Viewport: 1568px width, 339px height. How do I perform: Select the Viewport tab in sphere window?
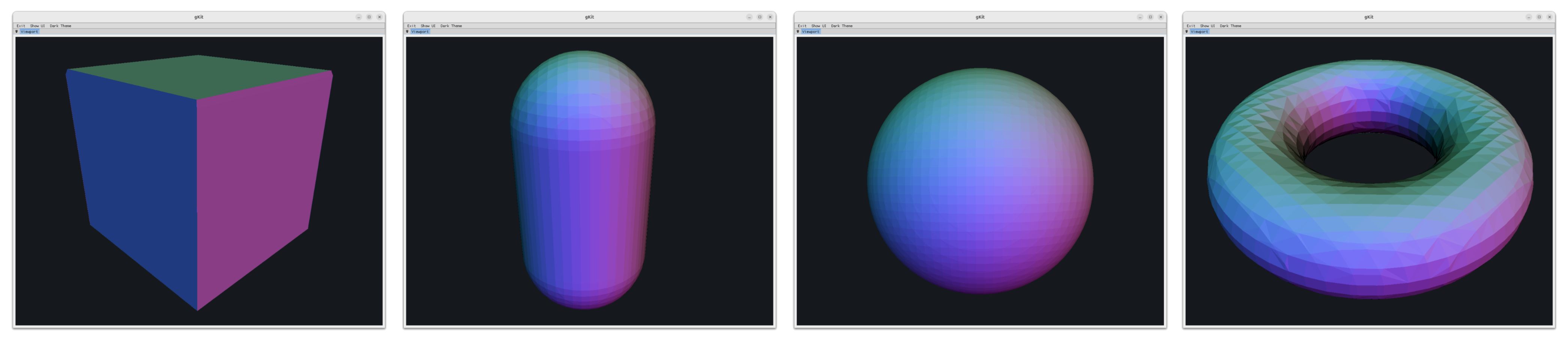point(811,31)
